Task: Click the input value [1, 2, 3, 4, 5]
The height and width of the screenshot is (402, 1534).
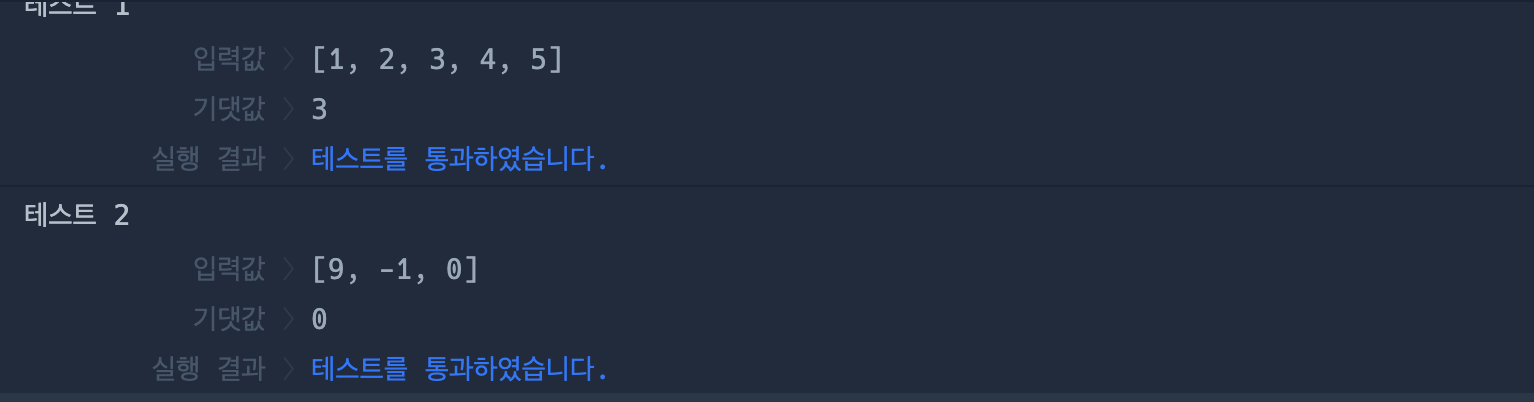Action: point(438,60)
